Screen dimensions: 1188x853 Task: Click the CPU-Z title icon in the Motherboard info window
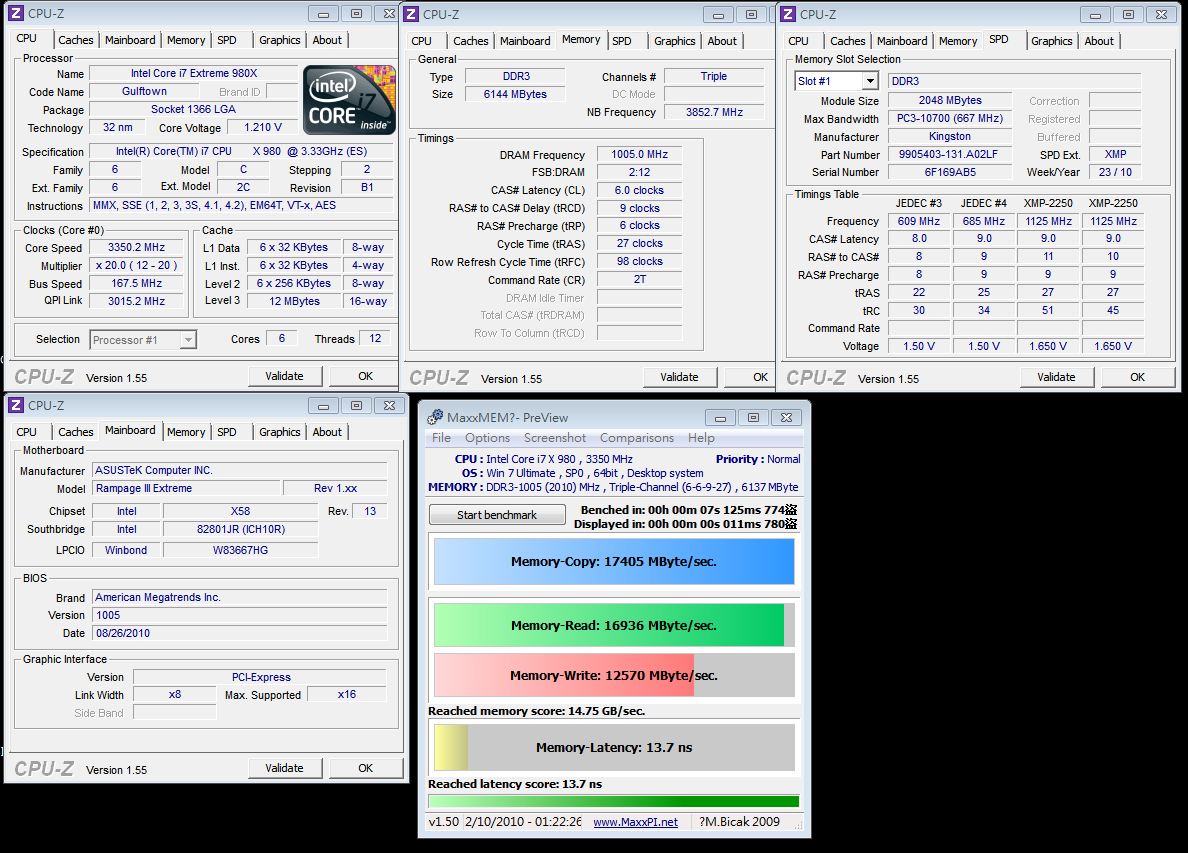pos(16,405)
